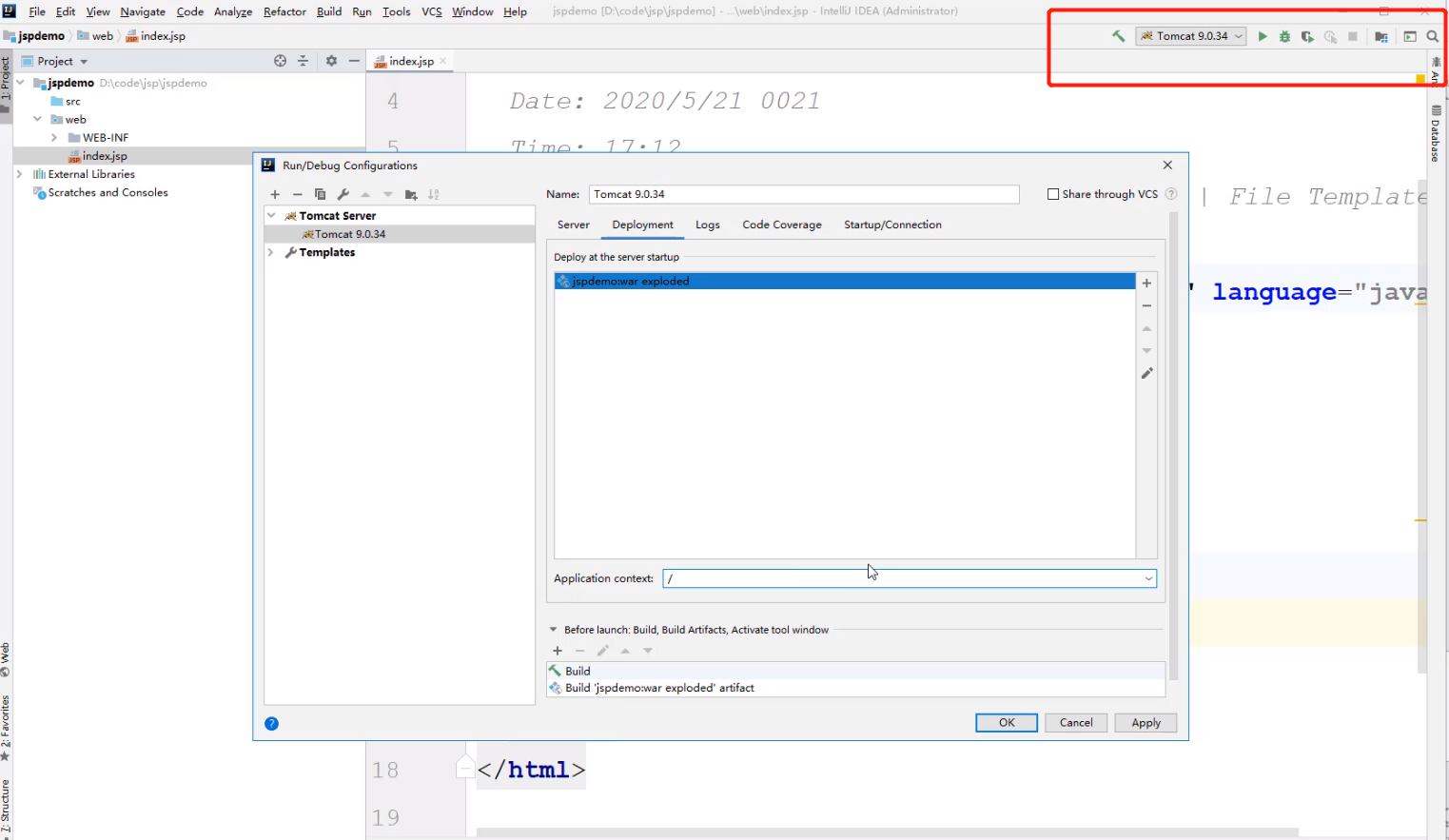Open the Tools menu
This screenshot has width=1449, height=840.
coord(396,11)
